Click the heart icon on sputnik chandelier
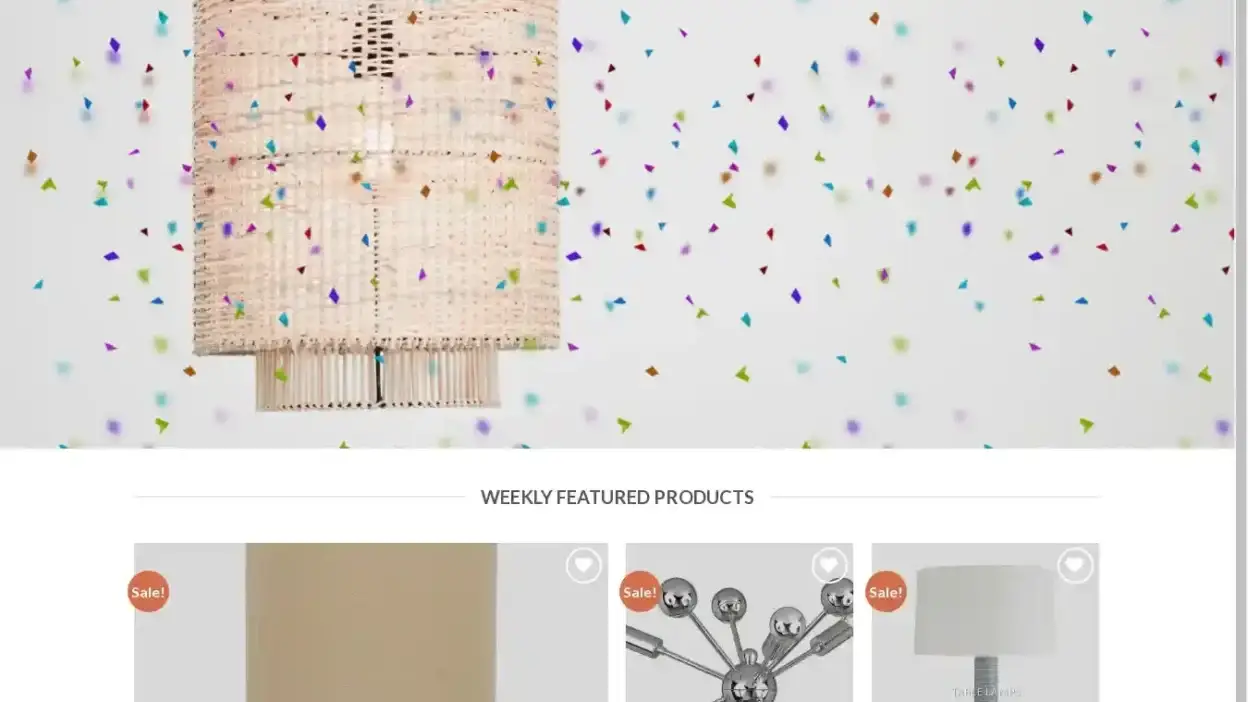Image resolution: width=1248 pixels, height=702 pixels. tap(829, 566)
